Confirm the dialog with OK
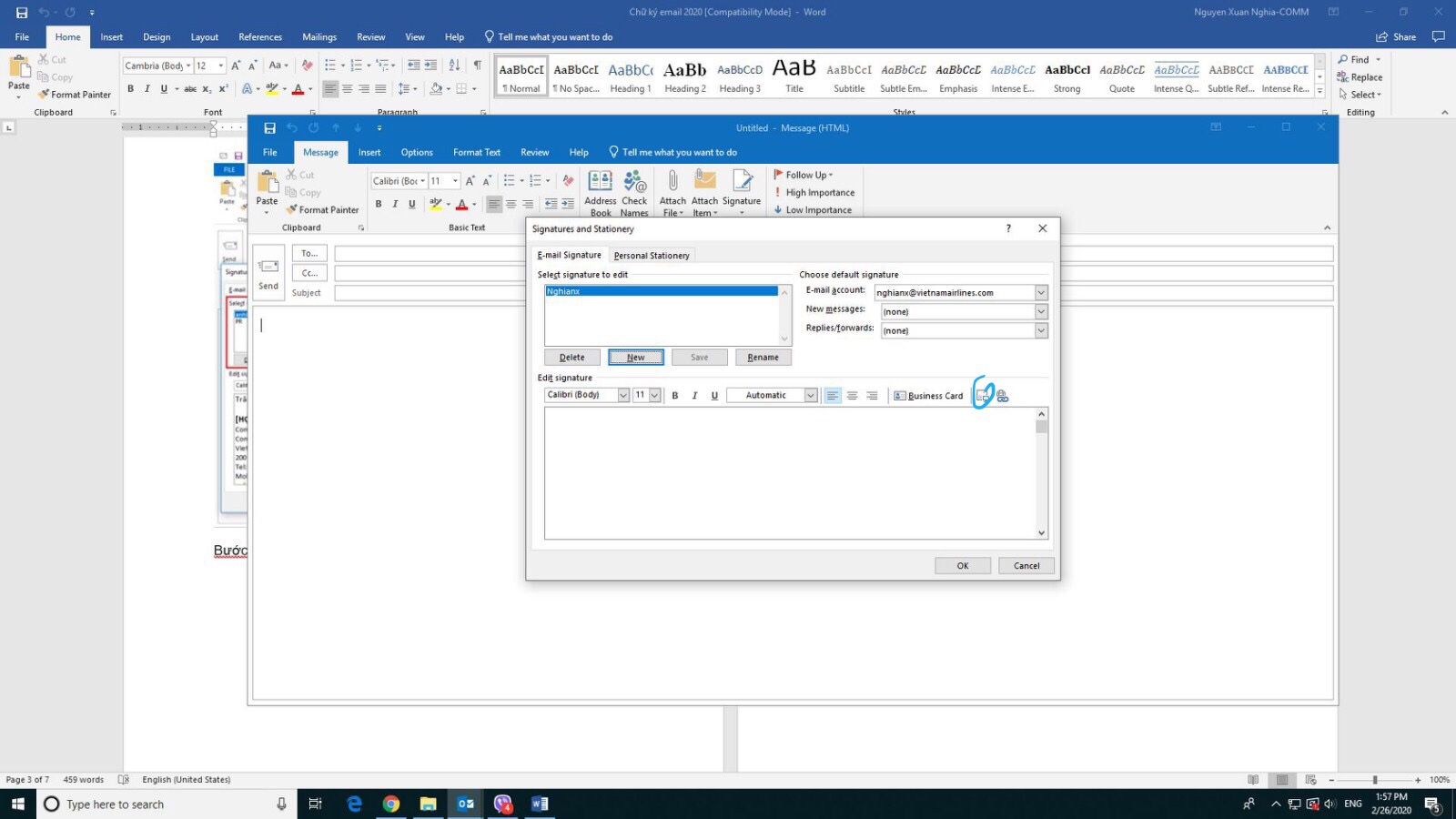Viewport: 1456px width, 819px height. [x=963, y=565]
